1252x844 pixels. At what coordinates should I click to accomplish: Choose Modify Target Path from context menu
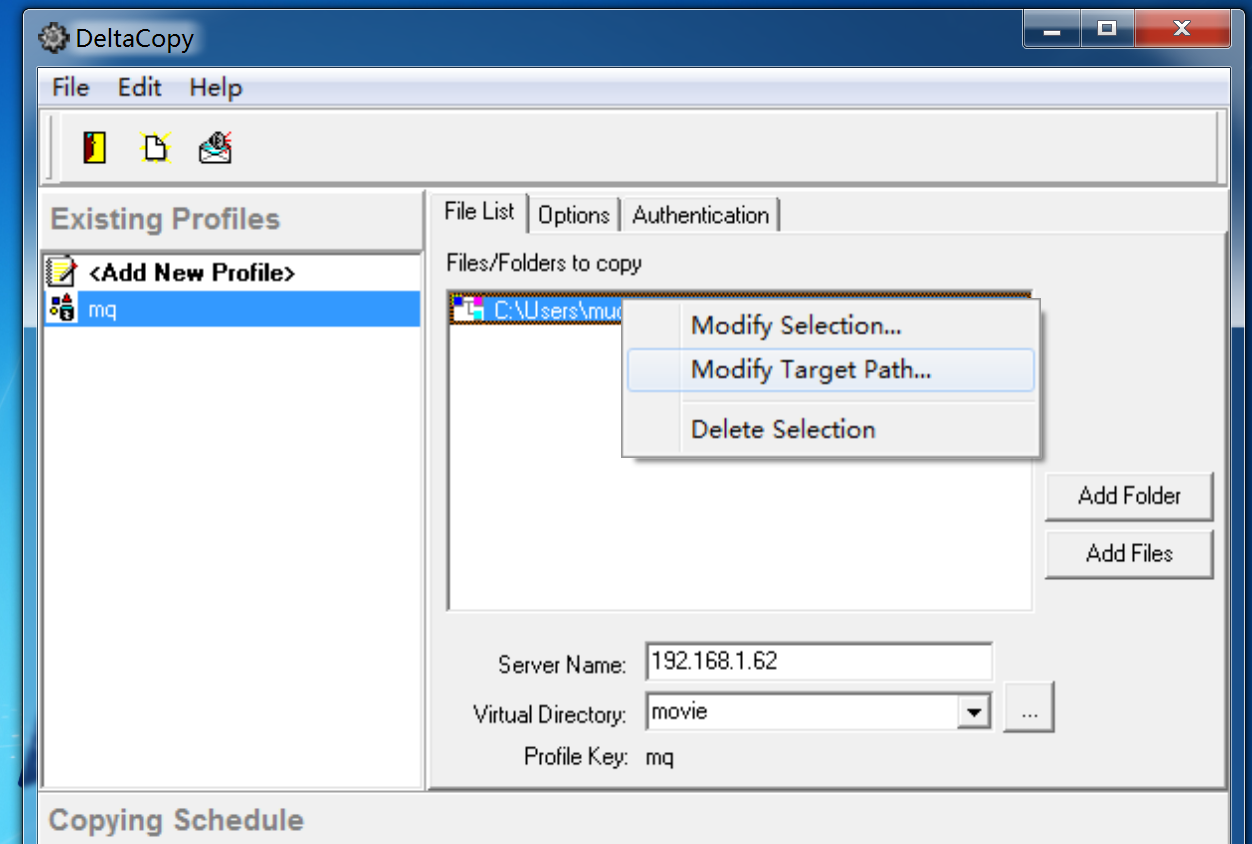click(x=810, y=370)
